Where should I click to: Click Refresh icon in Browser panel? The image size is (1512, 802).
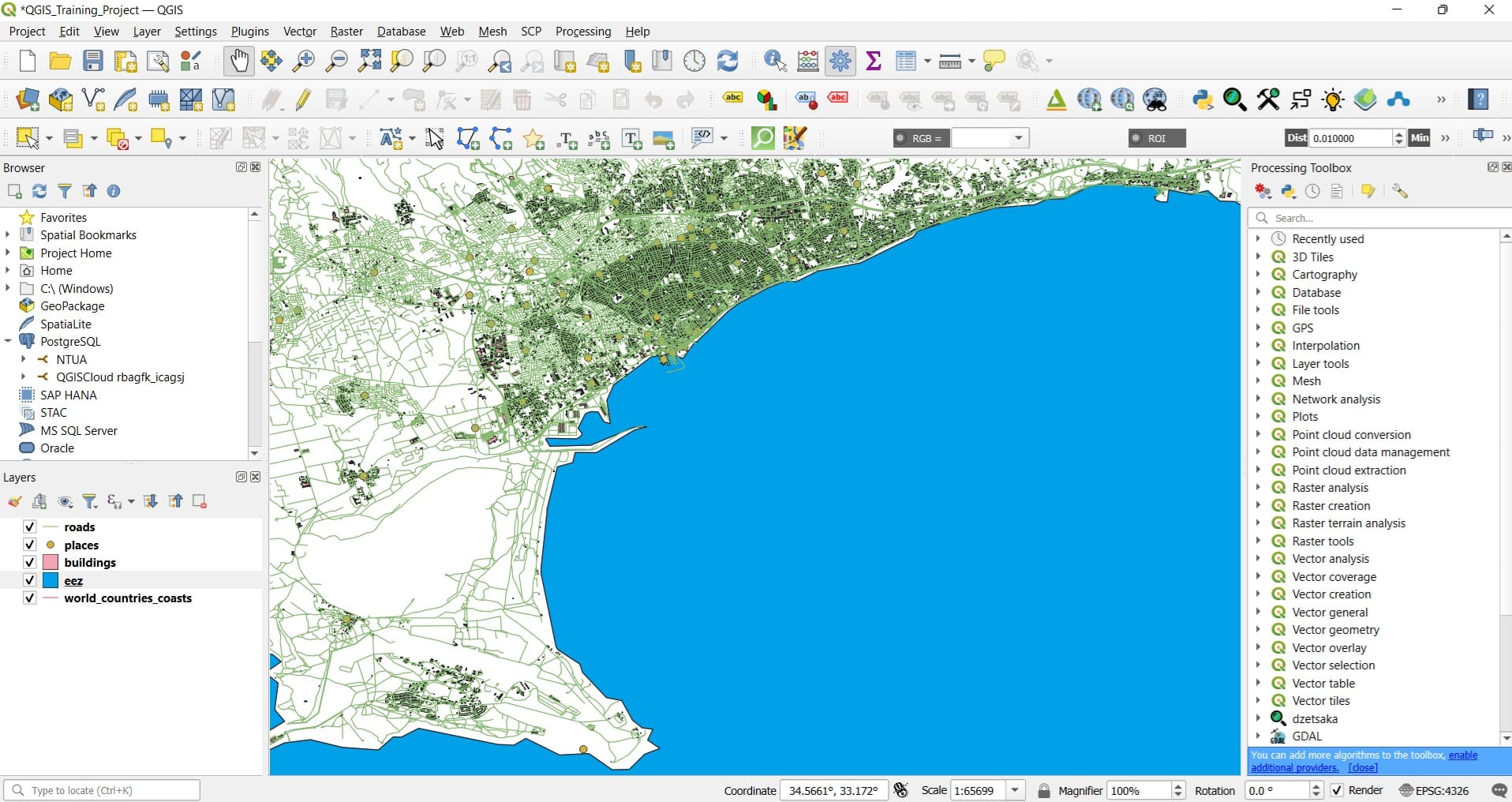39,191
